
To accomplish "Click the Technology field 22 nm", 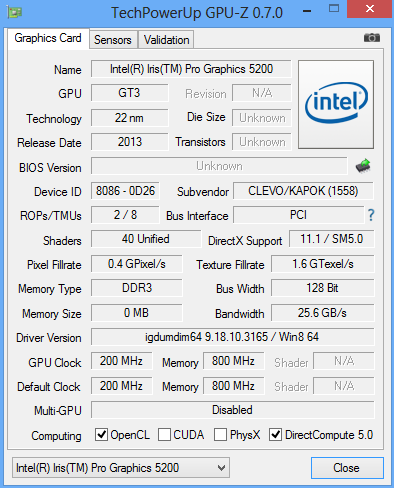I will click(129, 118).
